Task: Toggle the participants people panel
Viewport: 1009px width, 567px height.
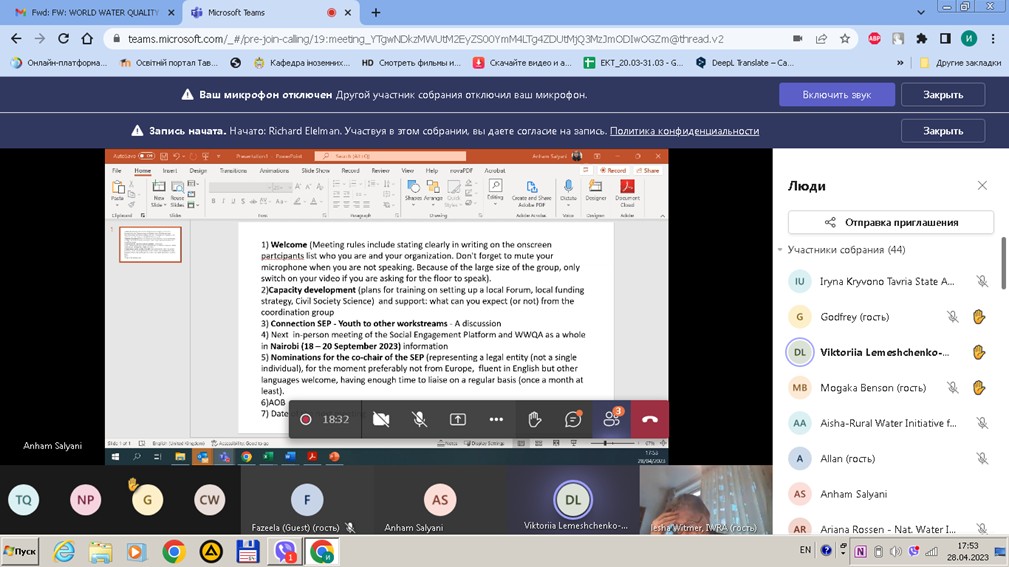Action: point(611,420)
